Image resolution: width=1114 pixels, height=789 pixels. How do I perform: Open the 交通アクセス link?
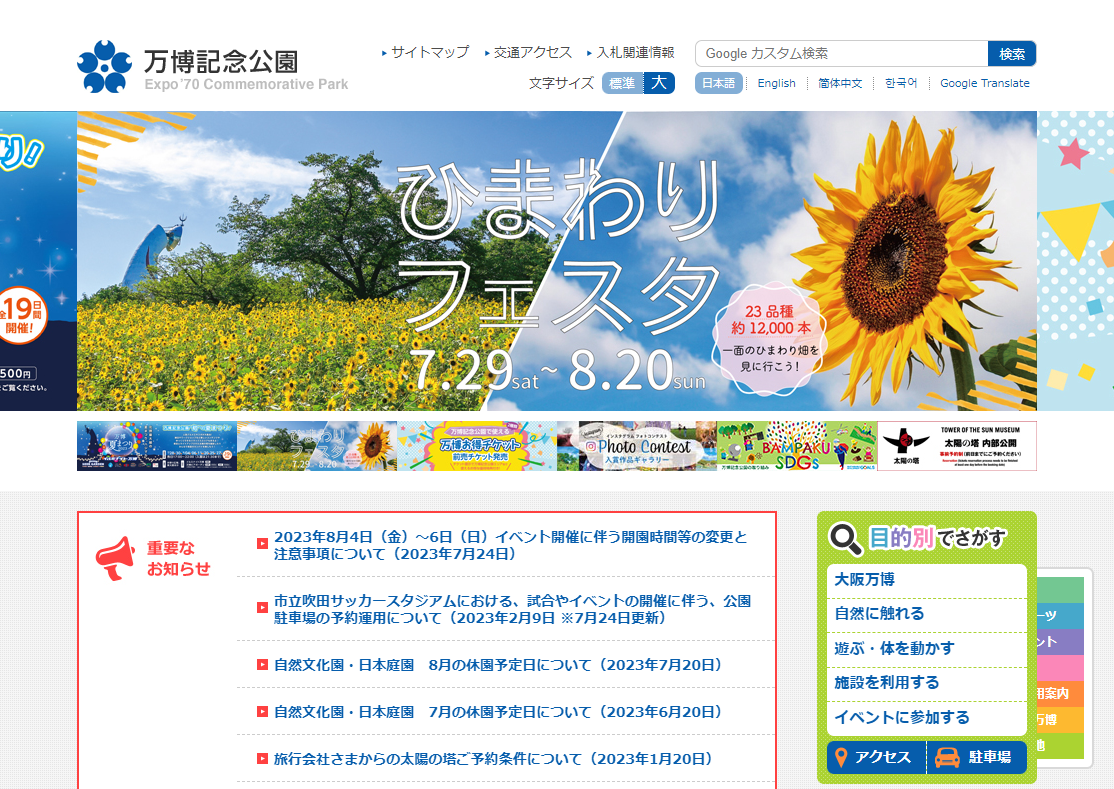click(x=532, y=52)
